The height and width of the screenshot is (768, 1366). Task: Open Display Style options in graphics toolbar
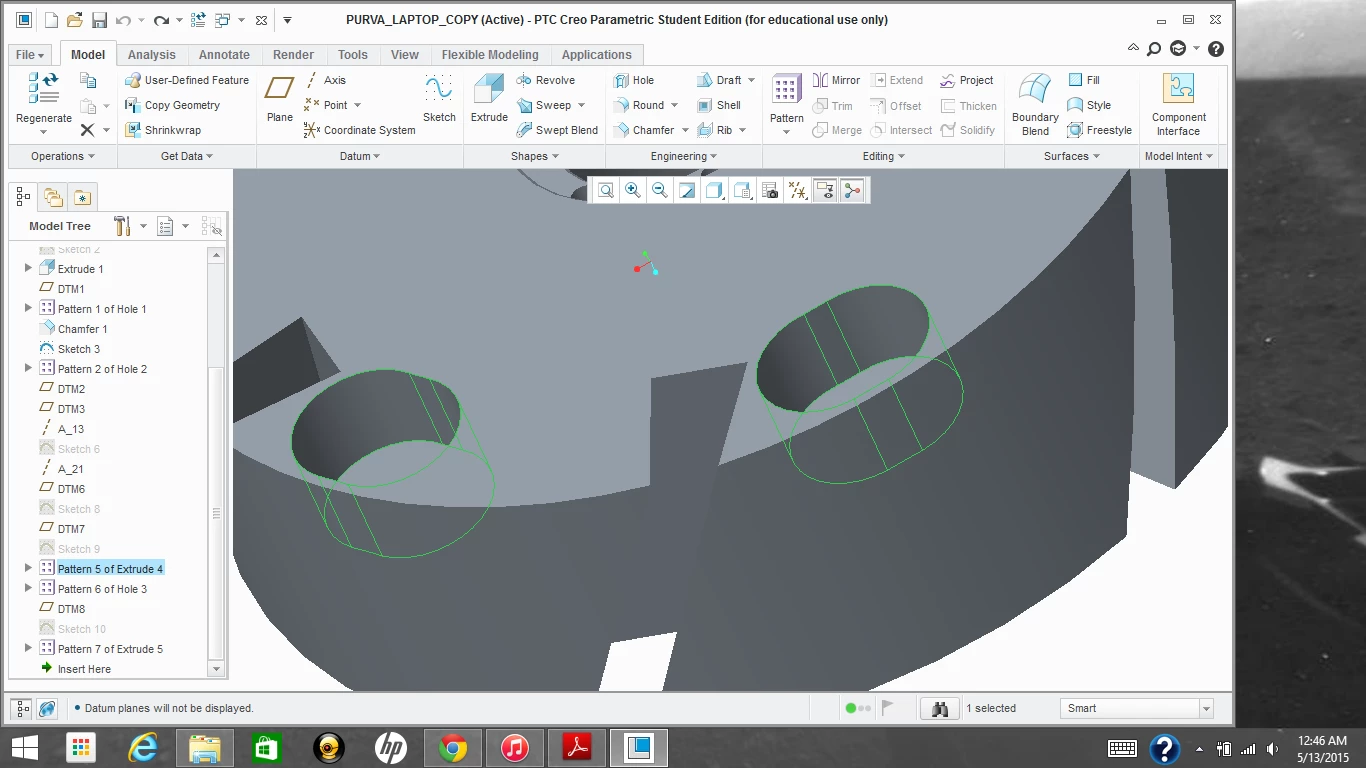tap(715, 190)
